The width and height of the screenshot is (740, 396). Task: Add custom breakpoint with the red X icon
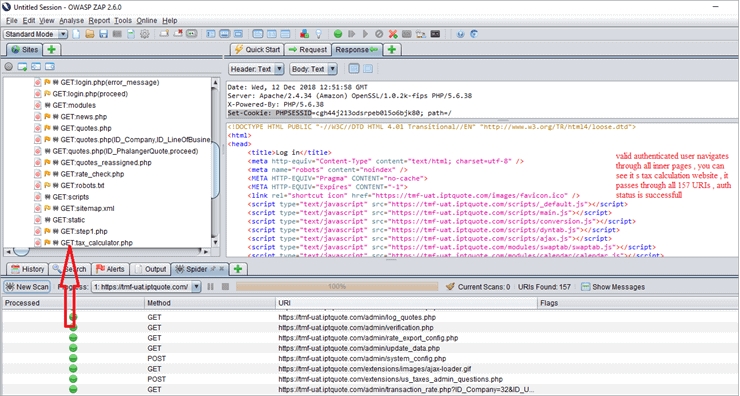393,34
